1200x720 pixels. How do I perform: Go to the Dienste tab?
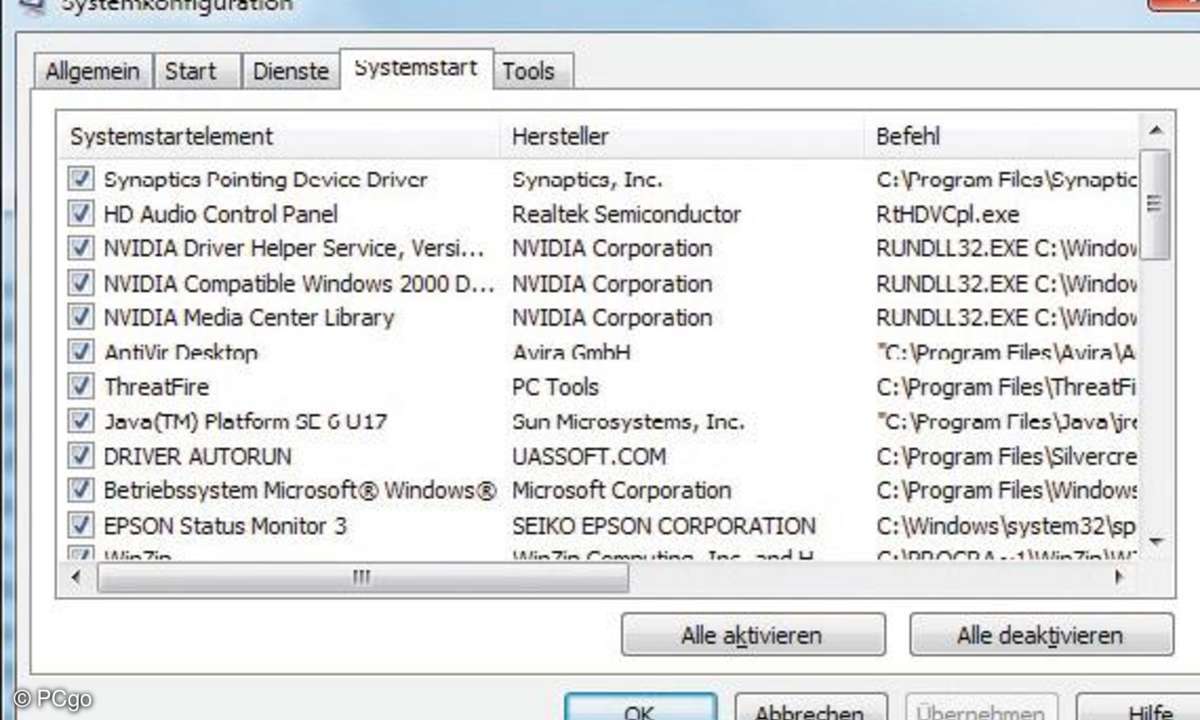291,71
